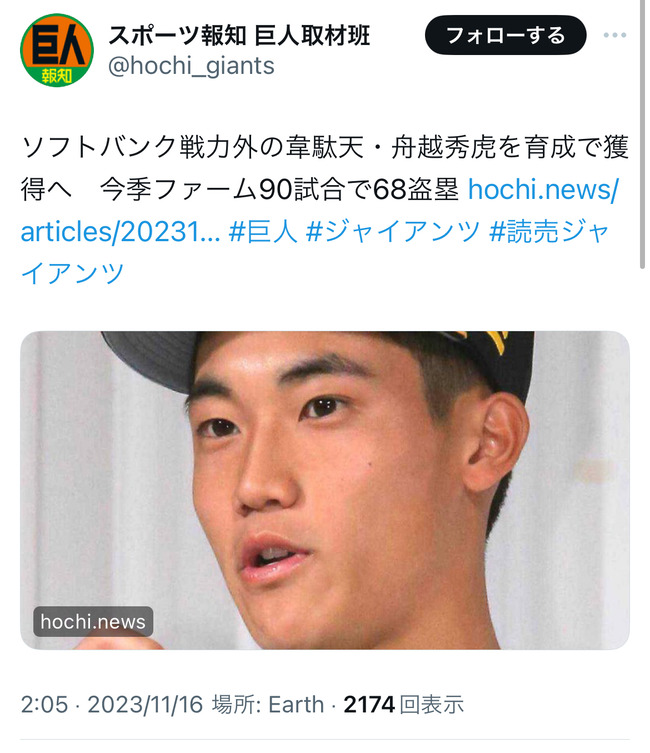Tap the フォローする follow button

[506, 35]
